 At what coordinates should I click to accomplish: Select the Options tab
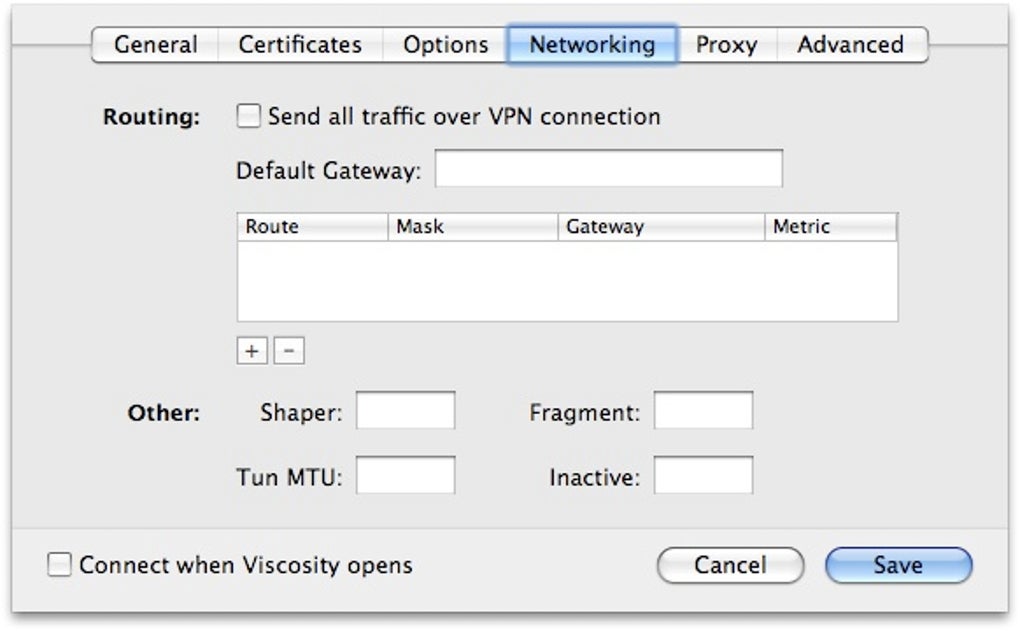tap(445, 45)
